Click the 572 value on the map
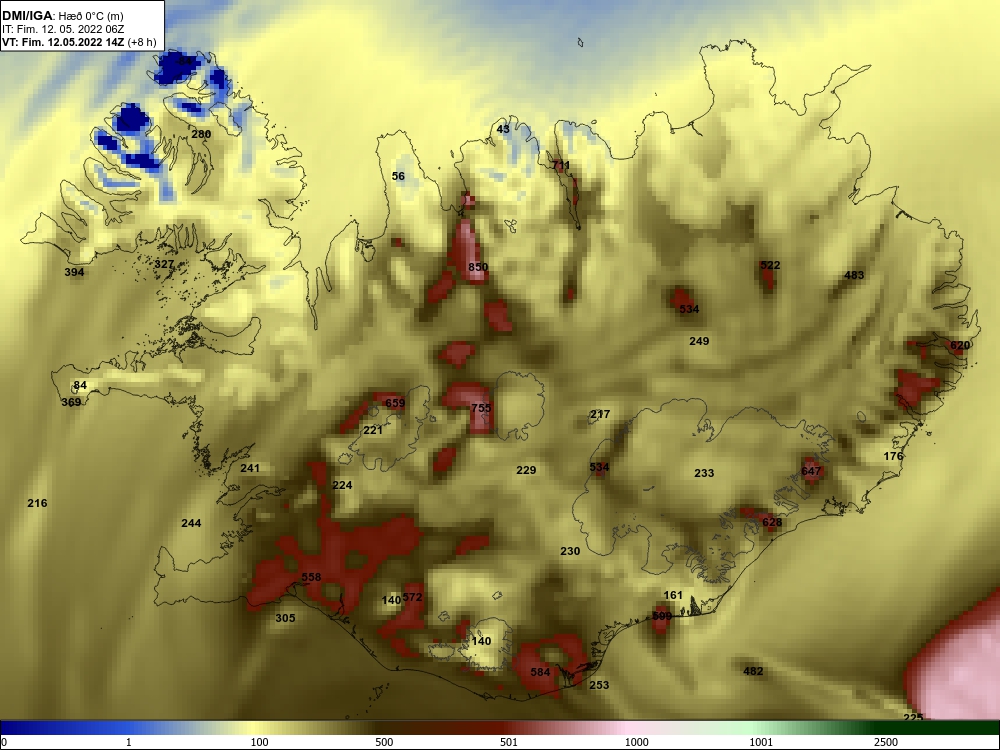The height and width of the screenshot is (750, 1000). pos(413,598)
